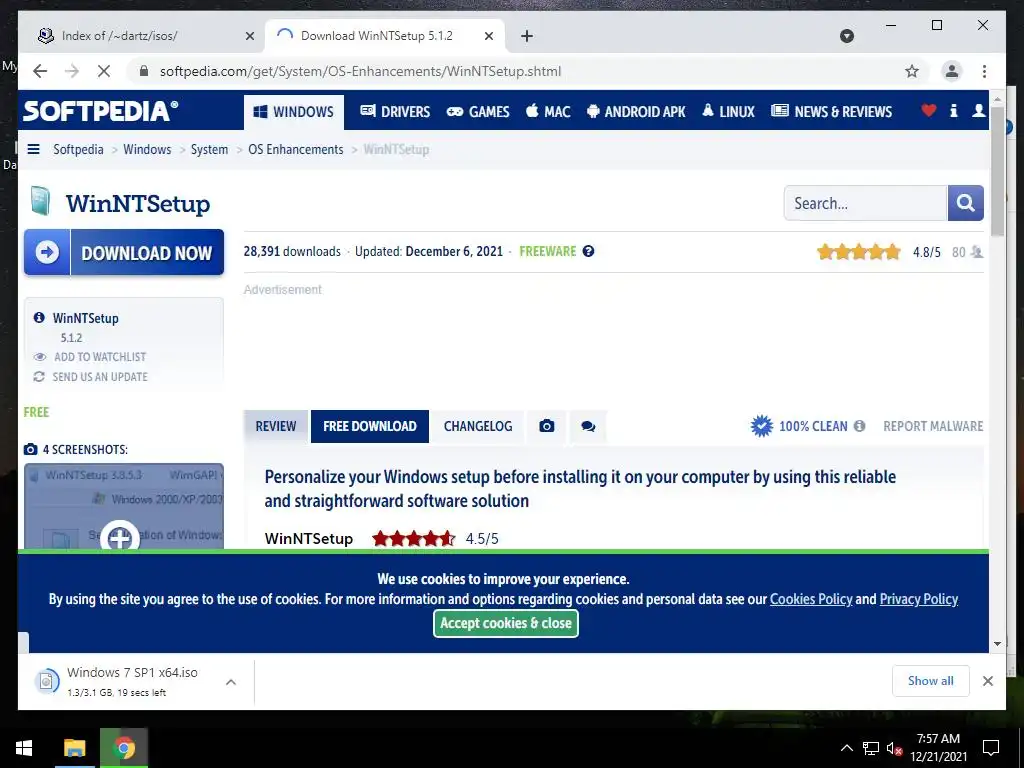1024x768 pixels.
Task: Open File Explorer from taskbar
Action: [74, 748]
